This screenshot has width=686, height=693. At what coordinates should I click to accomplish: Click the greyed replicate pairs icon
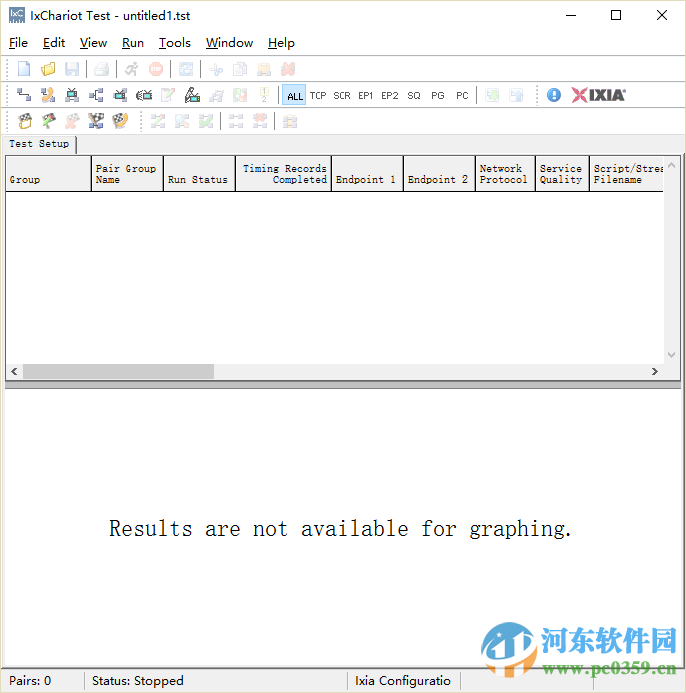(x=216, y=95)
